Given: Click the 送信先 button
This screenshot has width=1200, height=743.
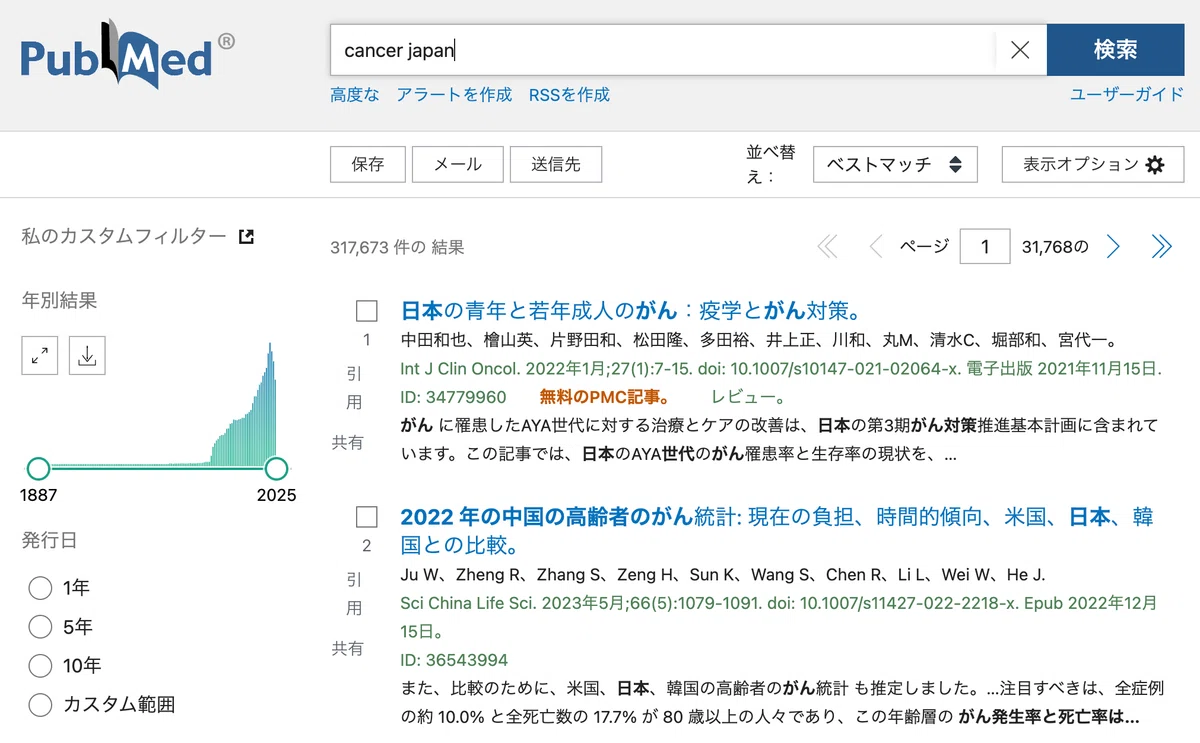Looking at the screenshot, I should coord(556,164).
